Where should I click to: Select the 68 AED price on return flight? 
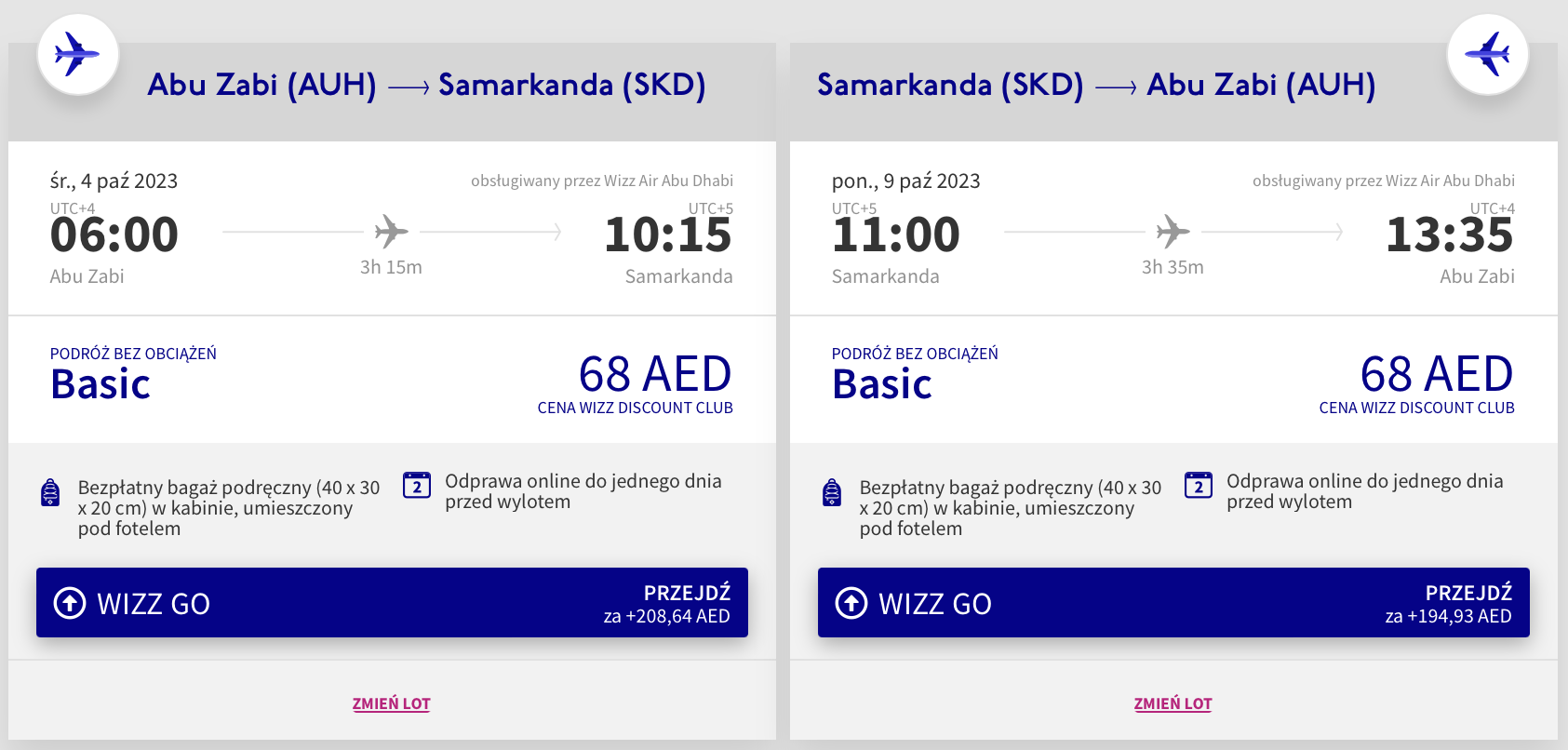click(1437, 374)
